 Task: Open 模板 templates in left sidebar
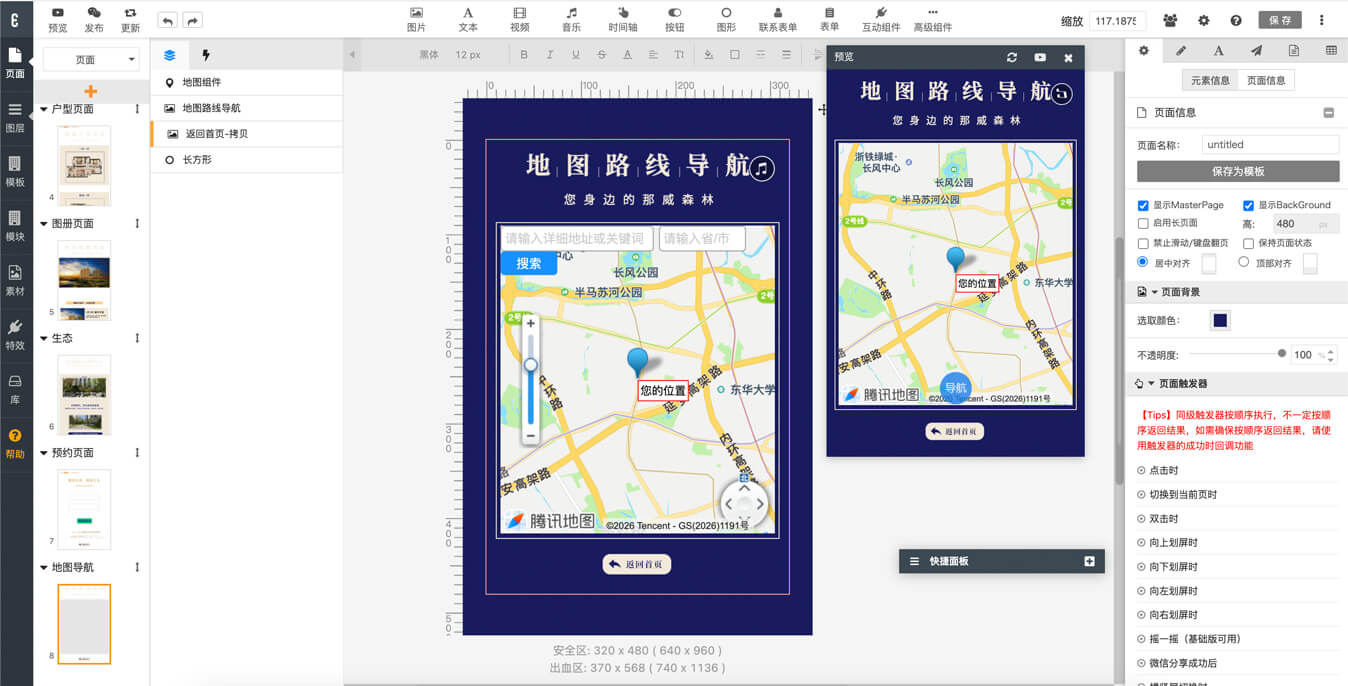[15, 171]
